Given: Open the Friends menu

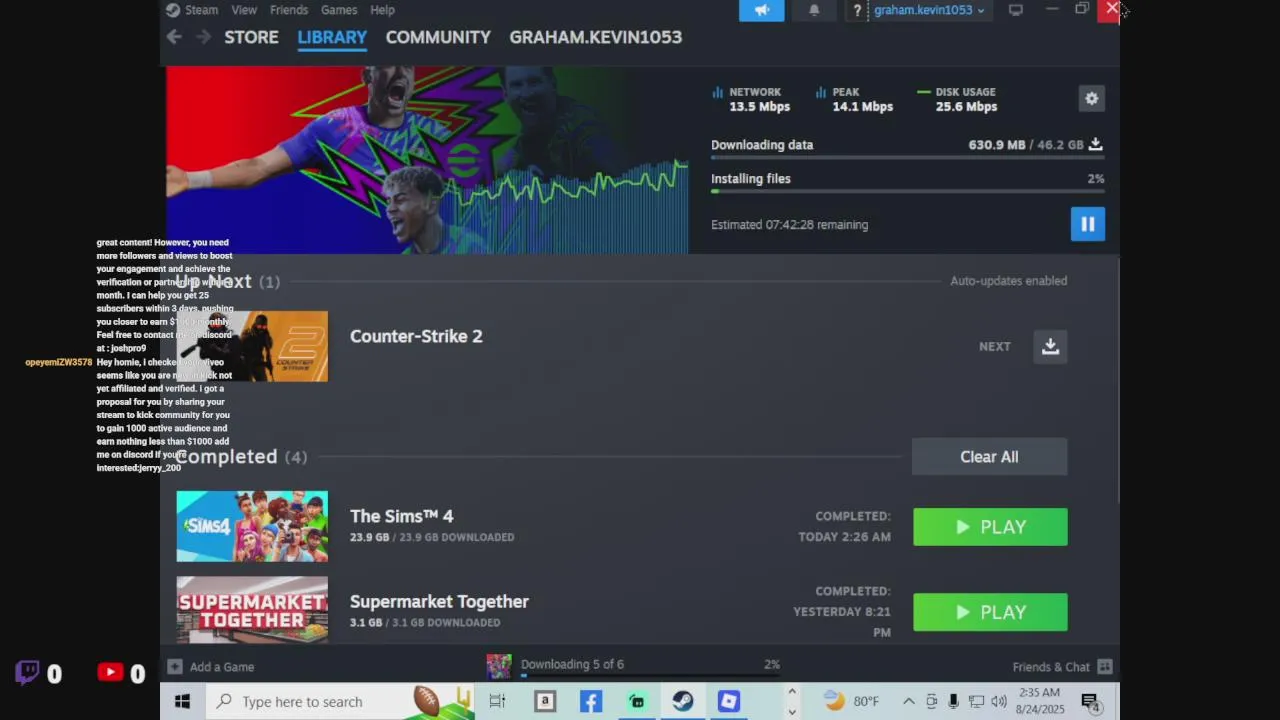Looking at the screenshot, I should (x=289, y=10).
